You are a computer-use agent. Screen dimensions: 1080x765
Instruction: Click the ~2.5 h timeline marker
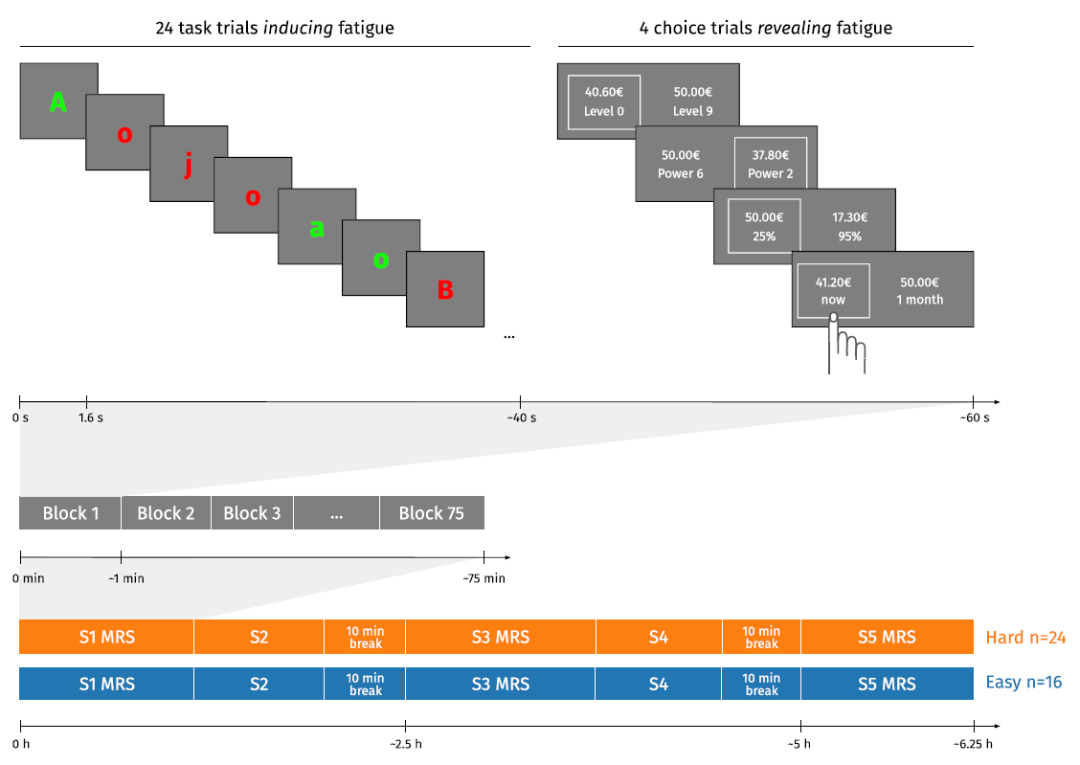click(406, 744)
